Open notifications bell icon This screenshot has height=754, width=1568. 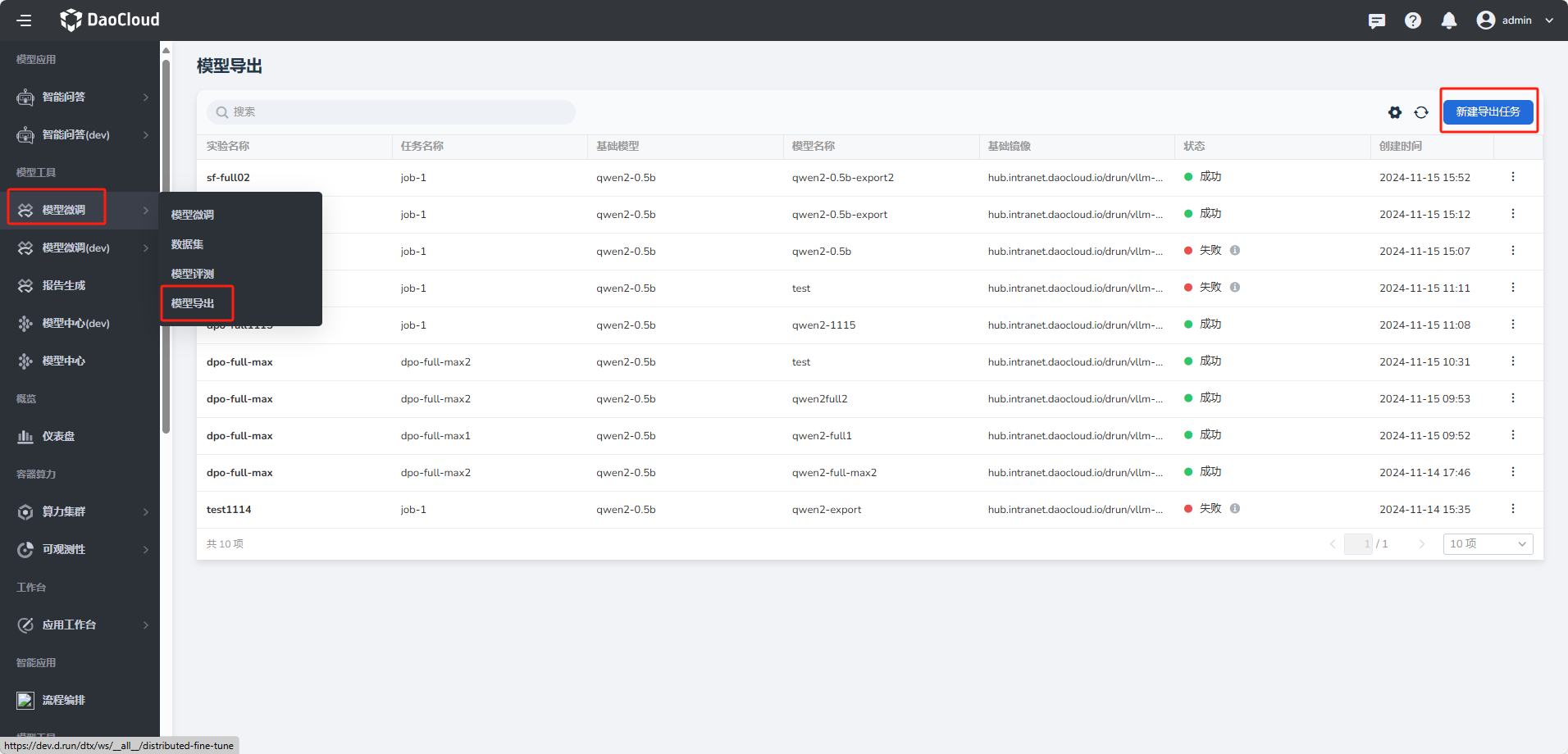pyautogui.click(x=1449, y=20)
